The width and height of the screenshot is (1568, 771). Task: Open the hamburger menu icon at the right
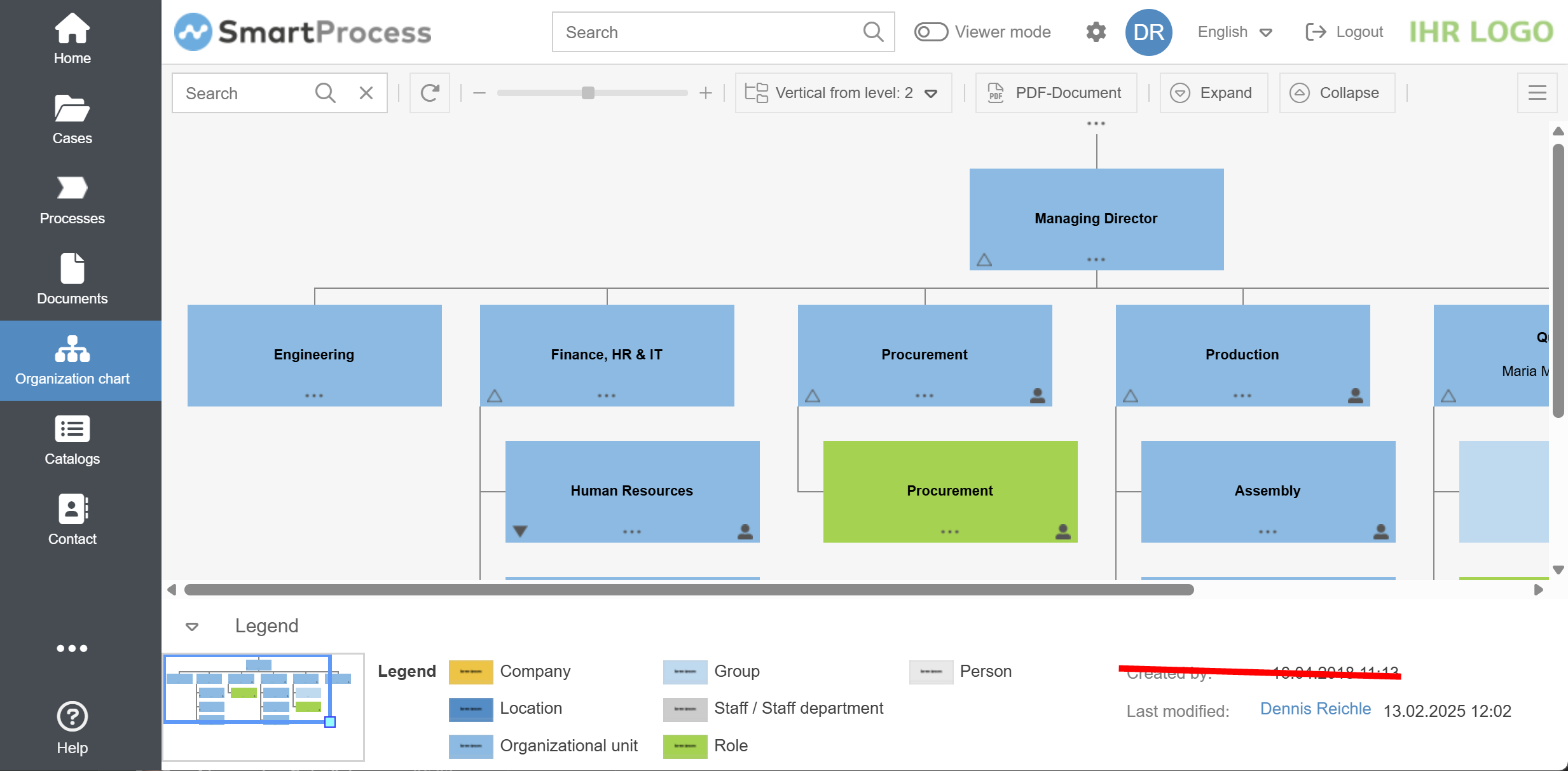point(1537,93)
